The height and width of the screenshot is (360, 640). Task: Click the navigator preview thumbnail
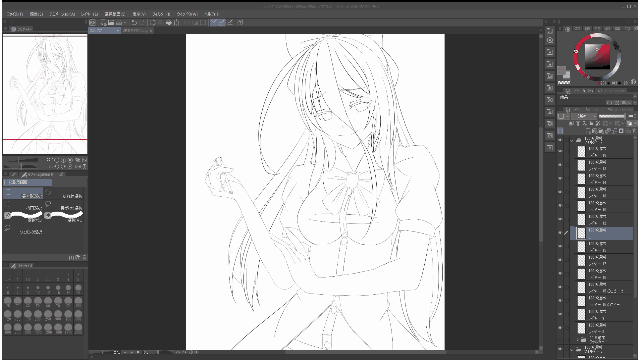click(45, 94)
